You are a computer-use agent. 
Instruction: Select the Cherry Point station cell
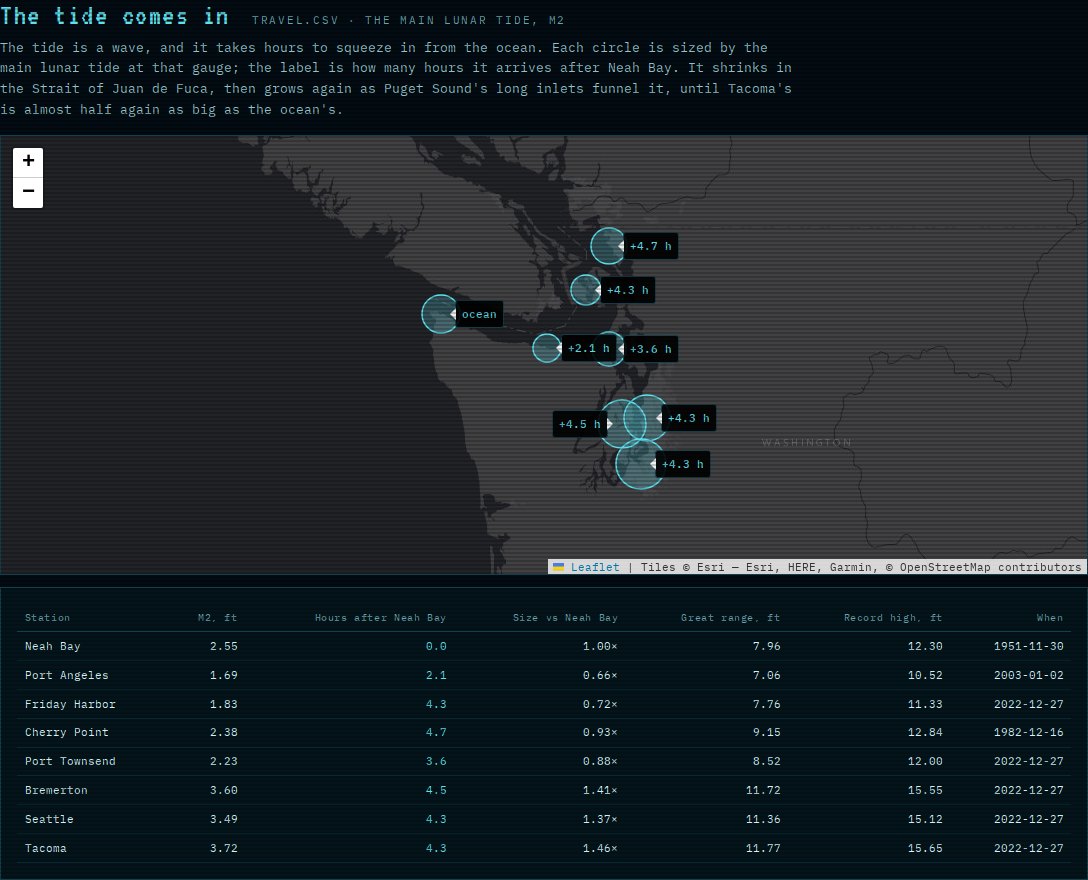(x=67, y=732)
